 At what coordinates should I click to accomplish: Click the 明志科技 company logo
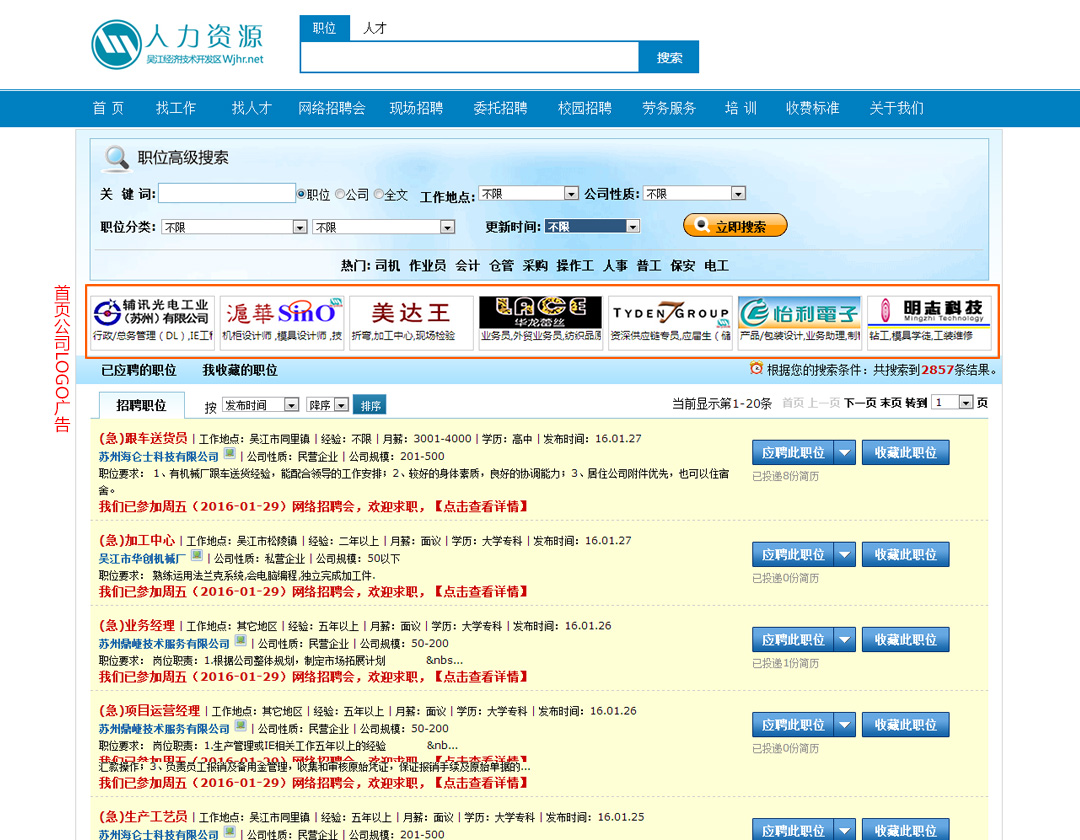click(928, 322)
